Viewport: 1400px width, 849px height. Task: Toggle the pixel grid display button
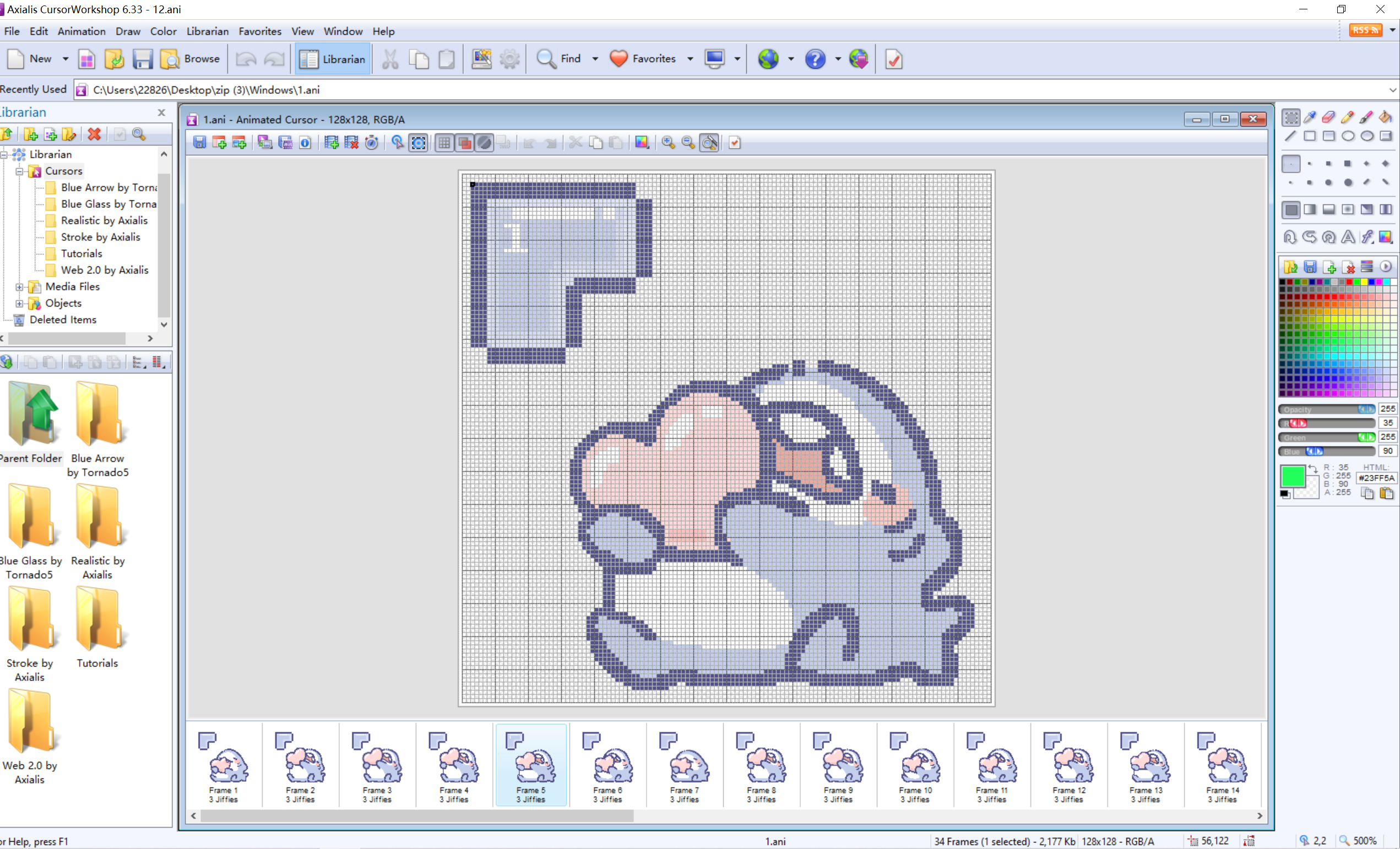tap(444, 143)
